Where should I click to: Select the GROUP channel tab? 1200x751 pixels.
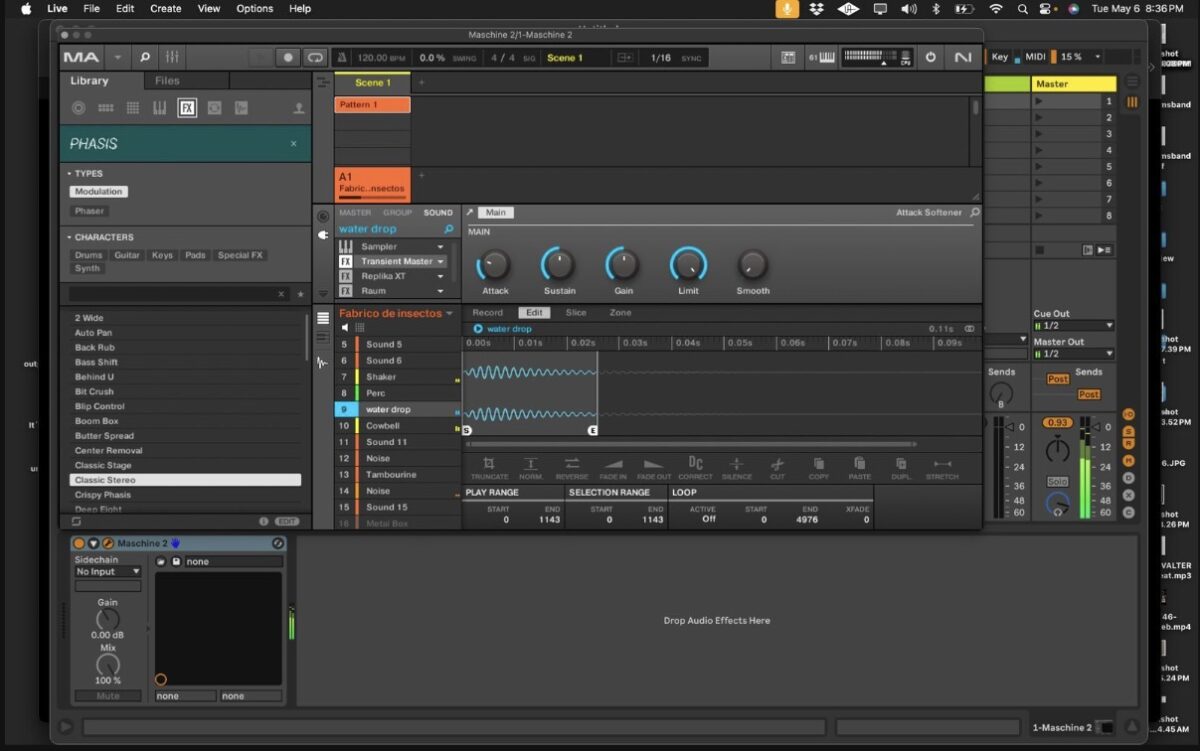[397, 213]
